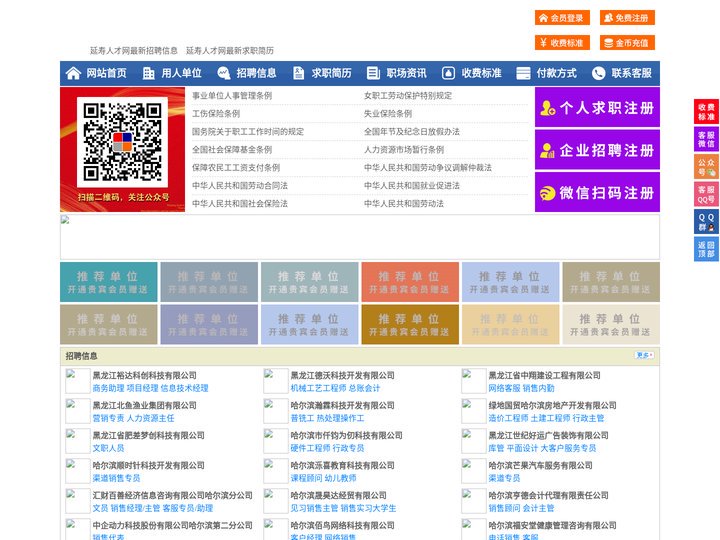Image resolution: width=720 pixels, height=540 pixels.
Task: Open 失业保险条例 link
Action: point(388,113)
